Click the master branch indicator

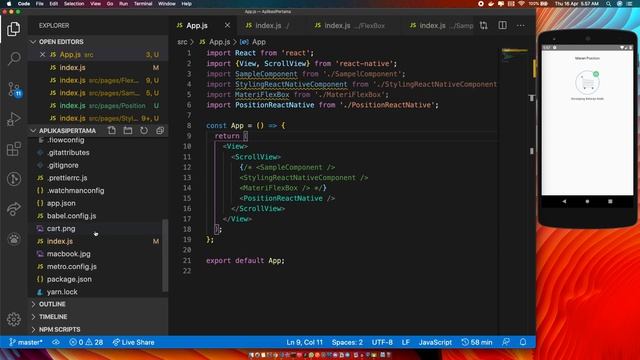coord(26,342)
